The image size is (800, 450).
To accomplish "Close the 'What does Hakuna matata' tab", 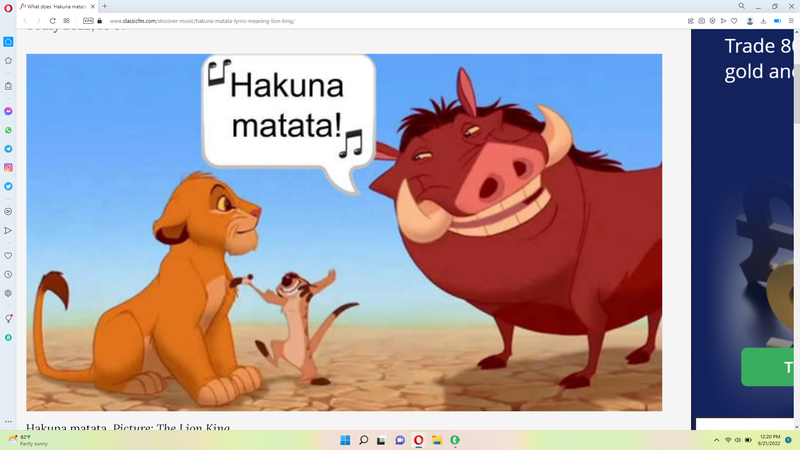I will [93, 7].
